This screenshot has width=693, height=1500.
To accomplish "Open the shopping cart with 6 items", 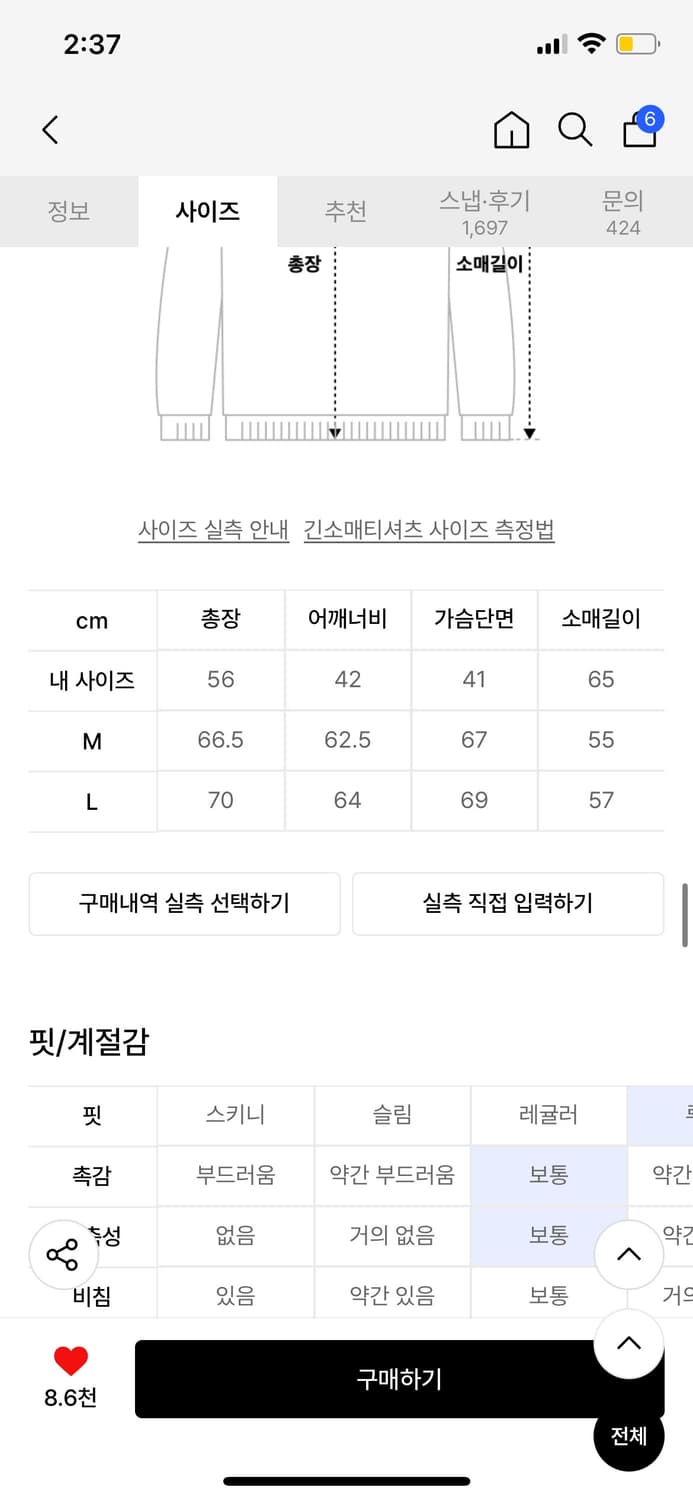I will 639,132.
